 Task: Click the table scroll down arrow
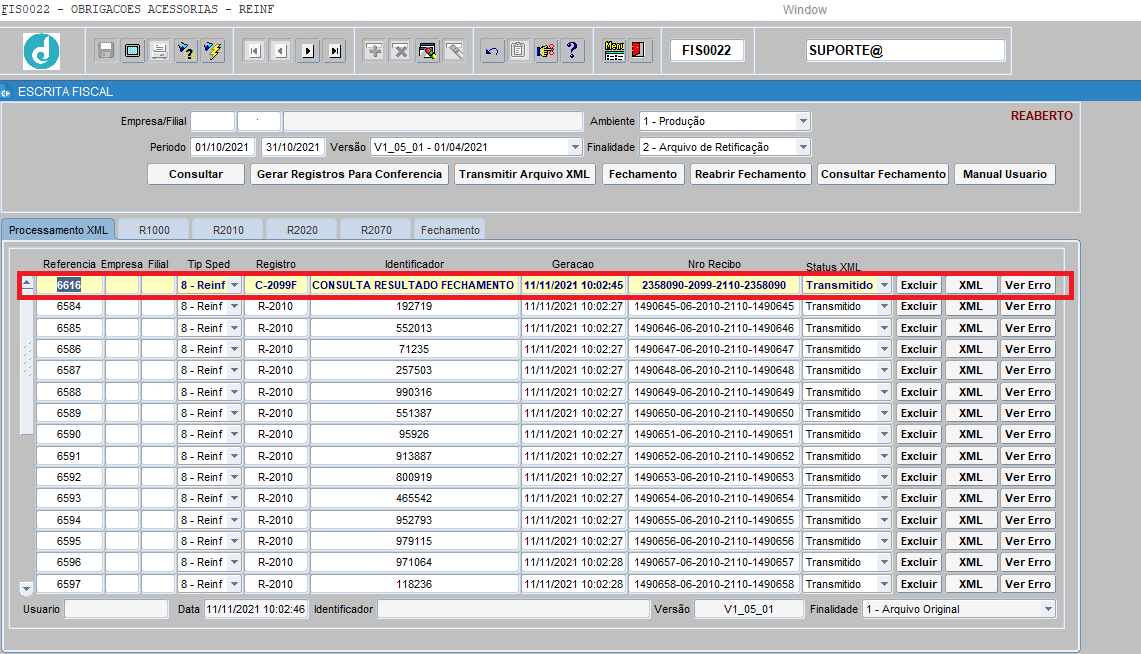[x=26, y=588]
